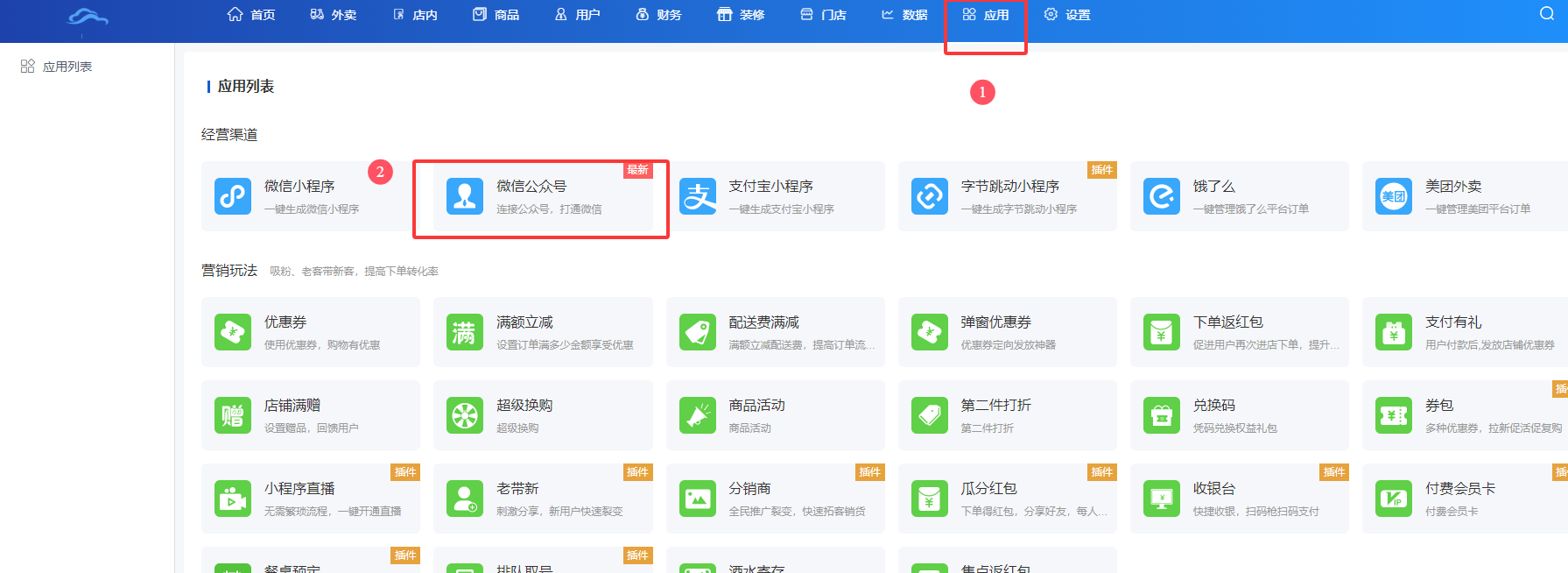
Task: Open the 美团外卖 title link
Action: (1453, 187)
